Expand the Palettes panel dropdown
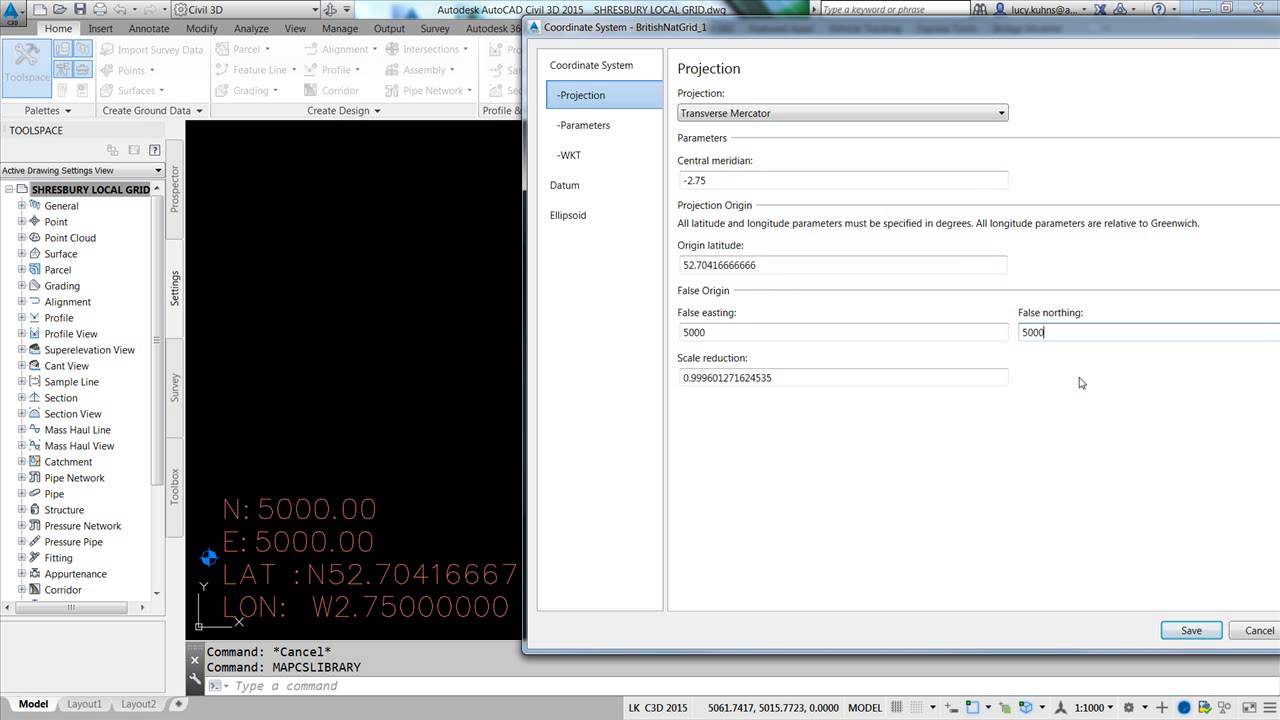This screenshot has width=1280, height=720. [48, 110]
